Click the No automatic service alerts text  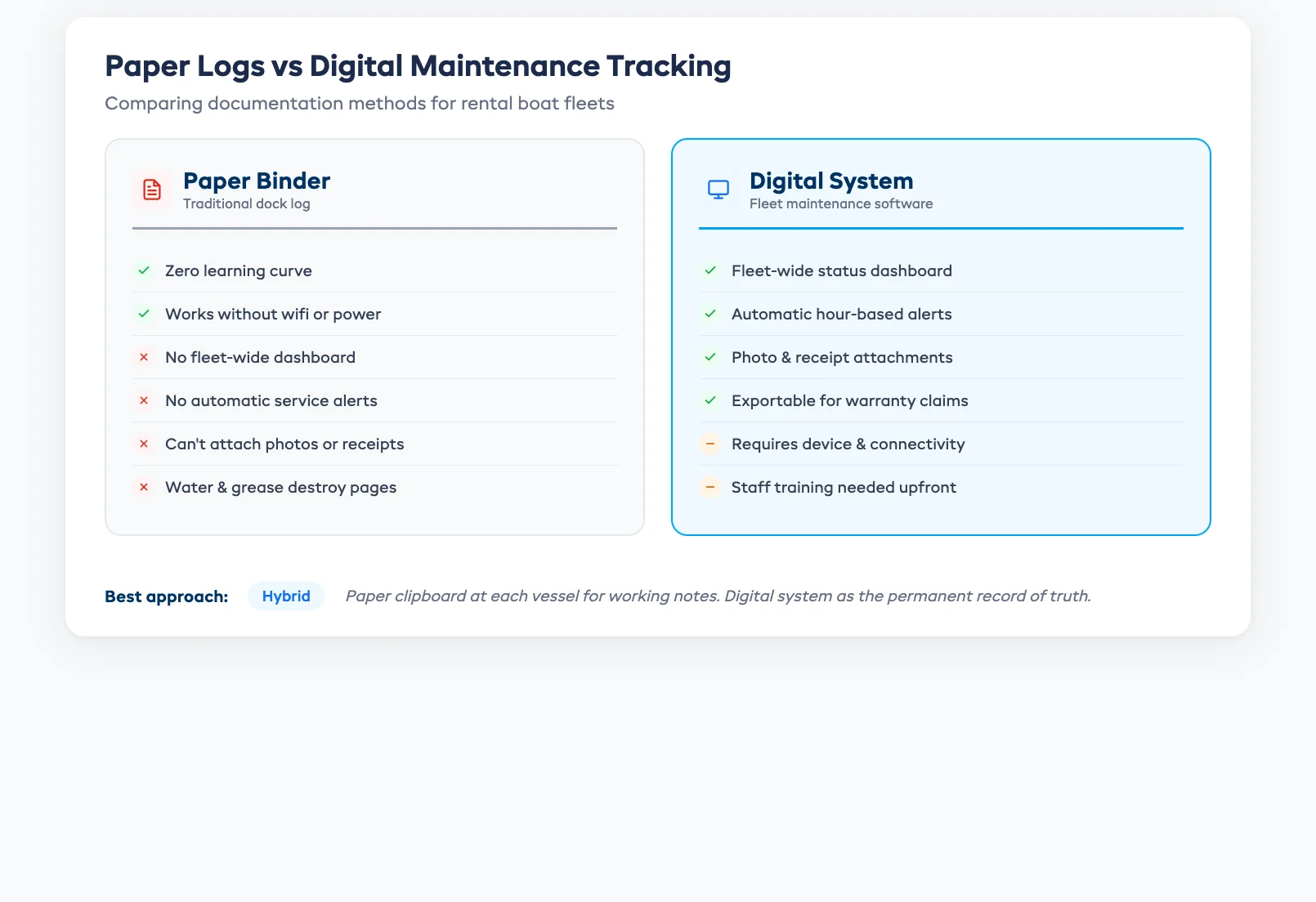click(271, 400)
